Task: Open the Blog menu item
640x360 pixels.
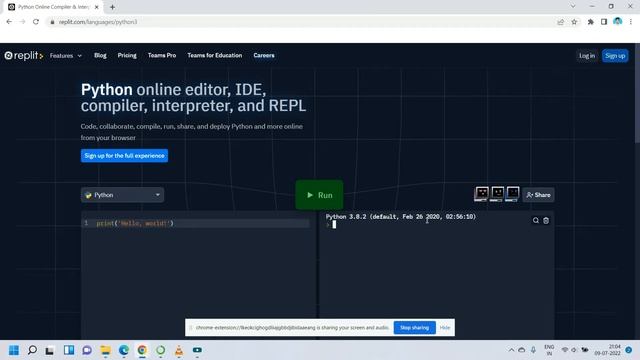Action: [x=100, y=56]
